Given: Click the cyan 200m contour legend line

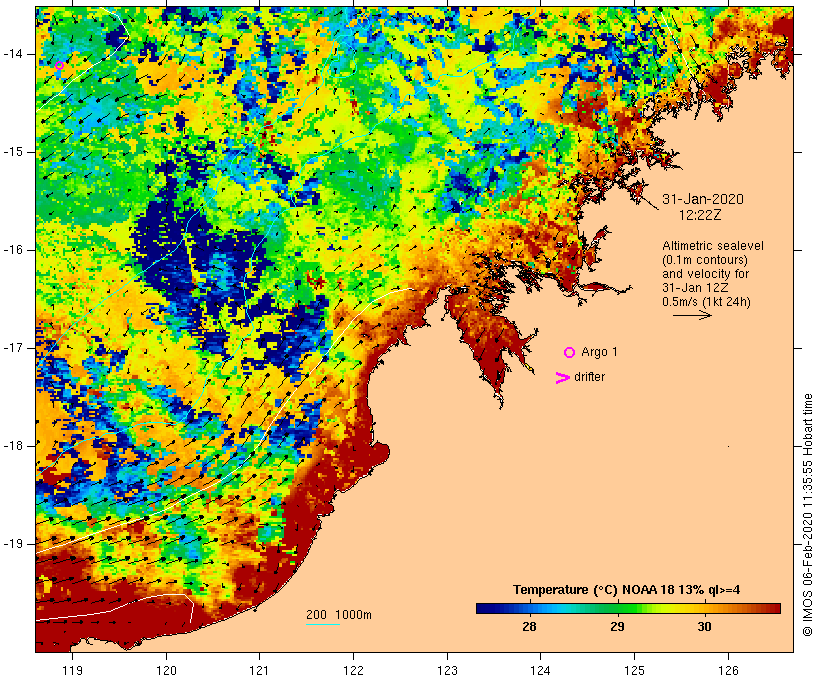Looking at the screenshot, I should 323,624.
